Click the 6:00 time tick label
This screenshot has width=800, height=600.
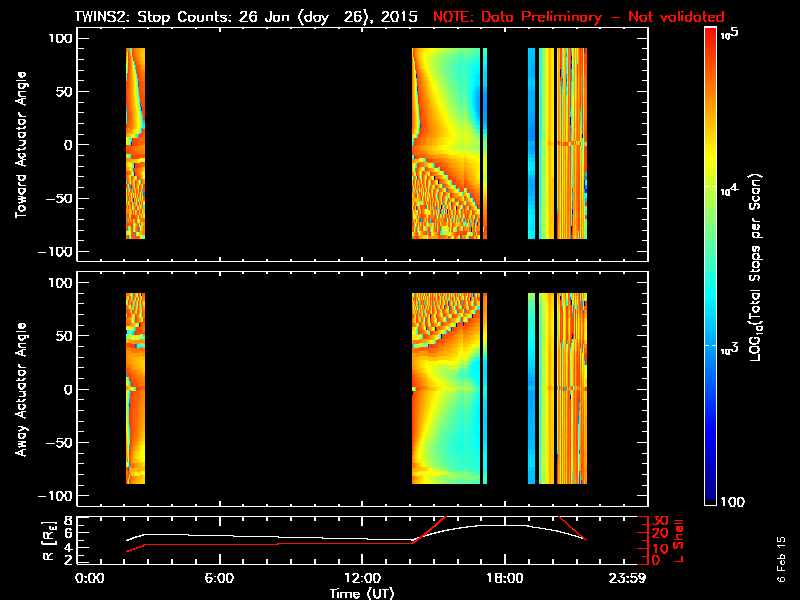tap(221, 579)
